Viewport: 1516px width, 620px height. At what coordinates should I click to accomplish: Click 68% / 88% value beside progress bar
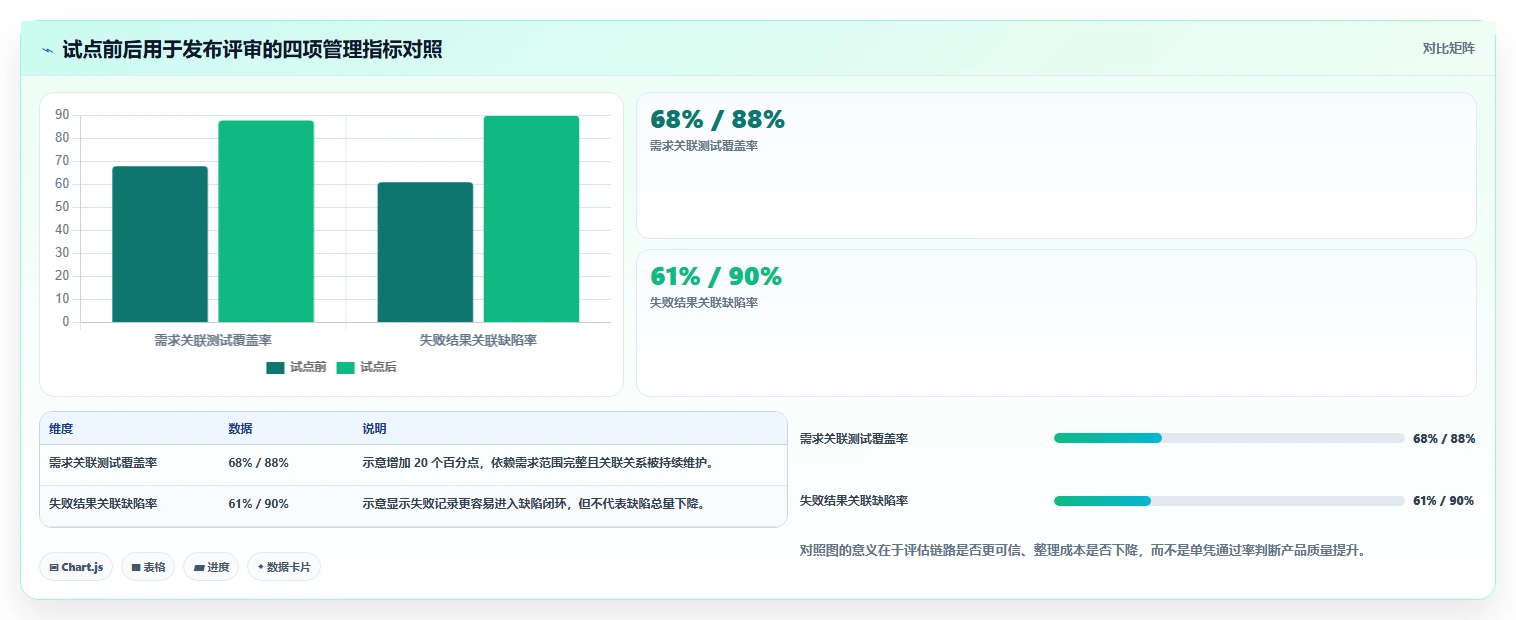[x=1444, y=438]
